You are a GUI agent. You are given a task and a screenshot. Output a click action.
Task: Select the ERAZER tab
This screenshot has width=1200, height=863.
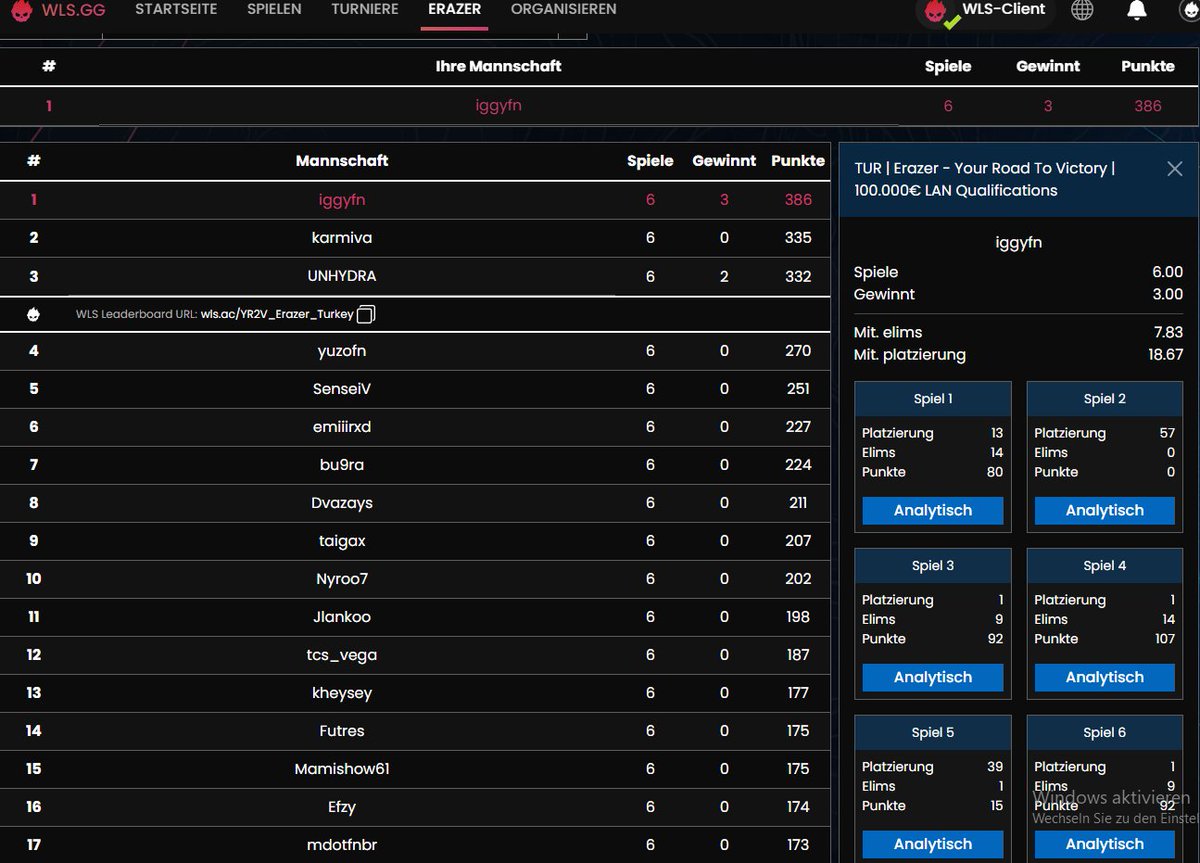pos(454,9)
